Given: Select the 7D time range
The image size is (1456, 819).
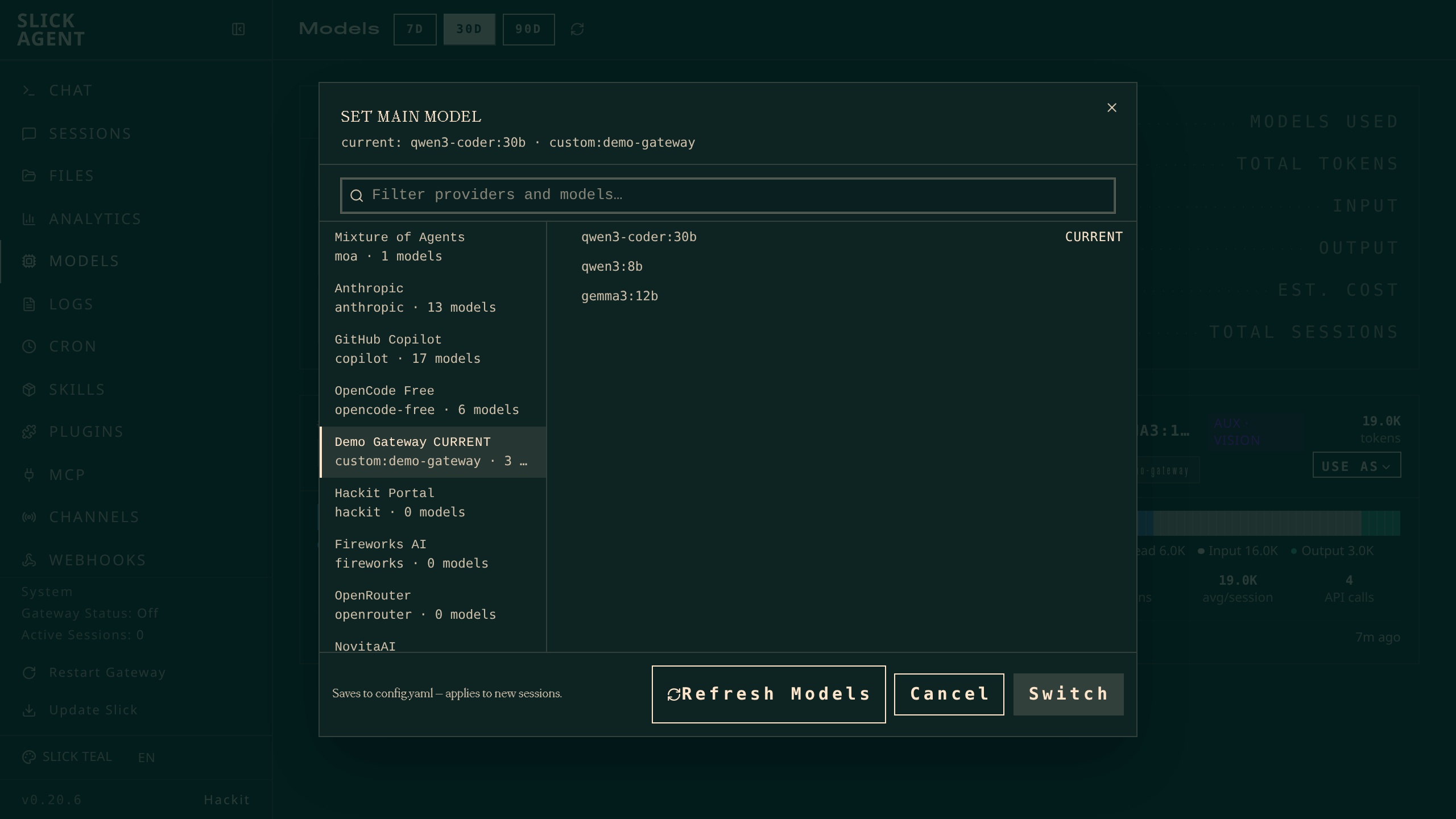Looking at the screenshot, I should pos(415,29).
